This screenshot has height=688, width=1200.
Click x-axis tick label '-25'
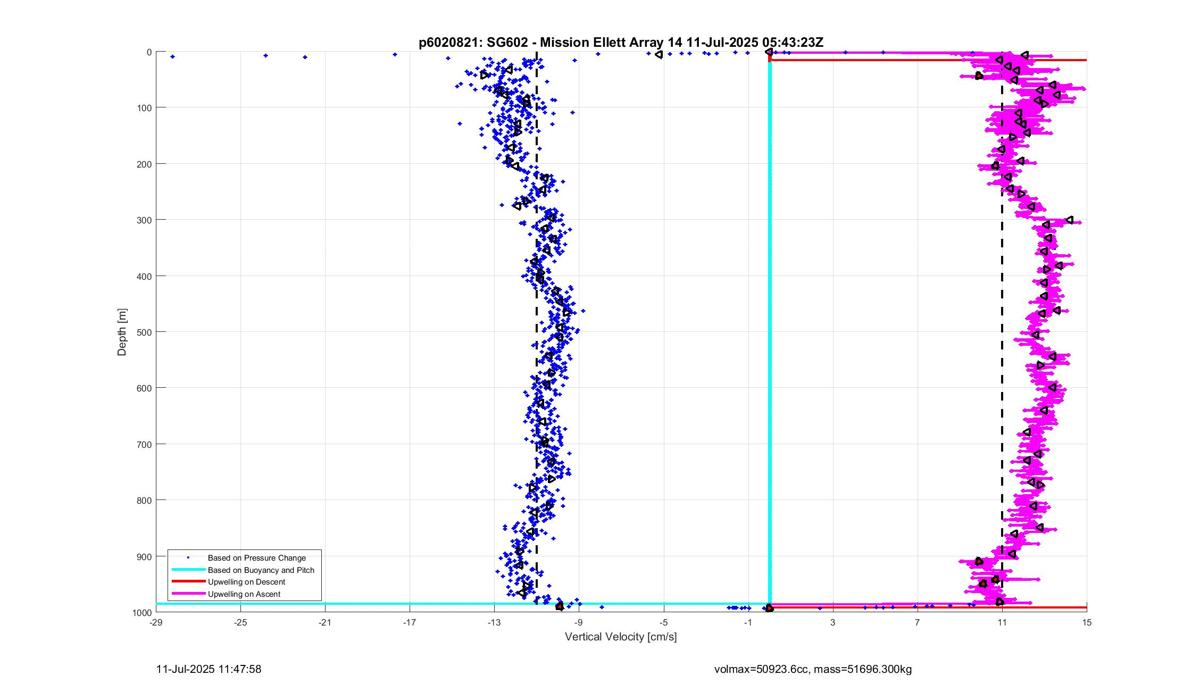[x=240, y=622]
